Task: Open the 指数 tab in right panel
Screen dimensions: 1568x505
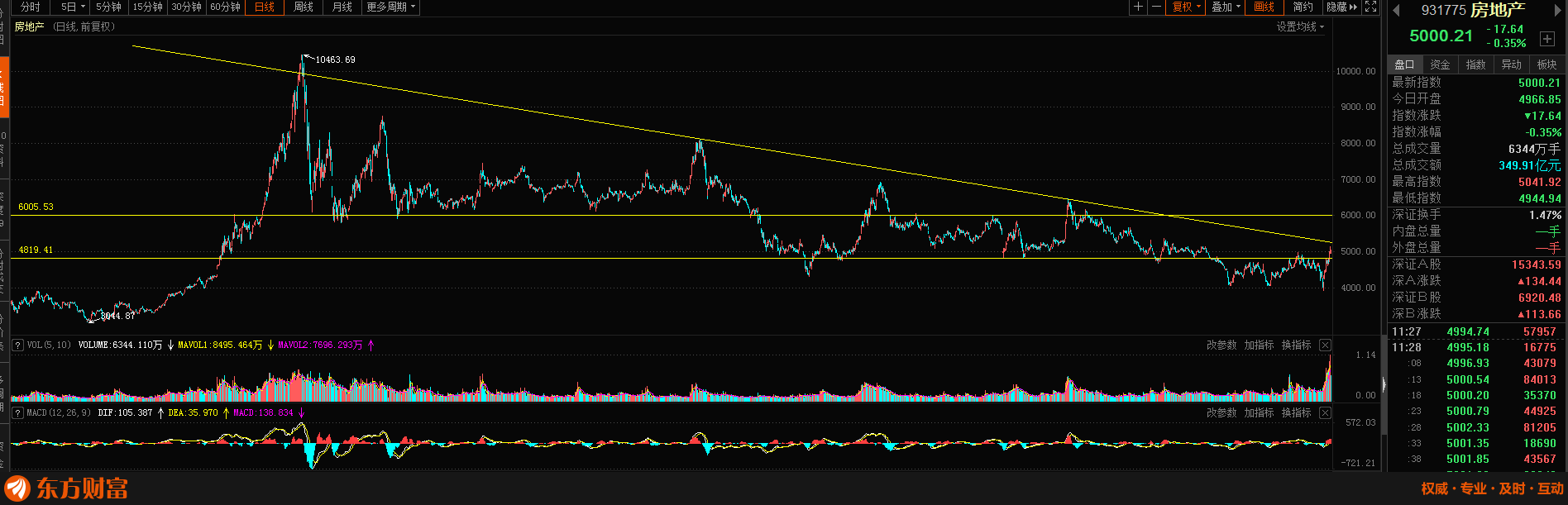Action: [1475, 64]
